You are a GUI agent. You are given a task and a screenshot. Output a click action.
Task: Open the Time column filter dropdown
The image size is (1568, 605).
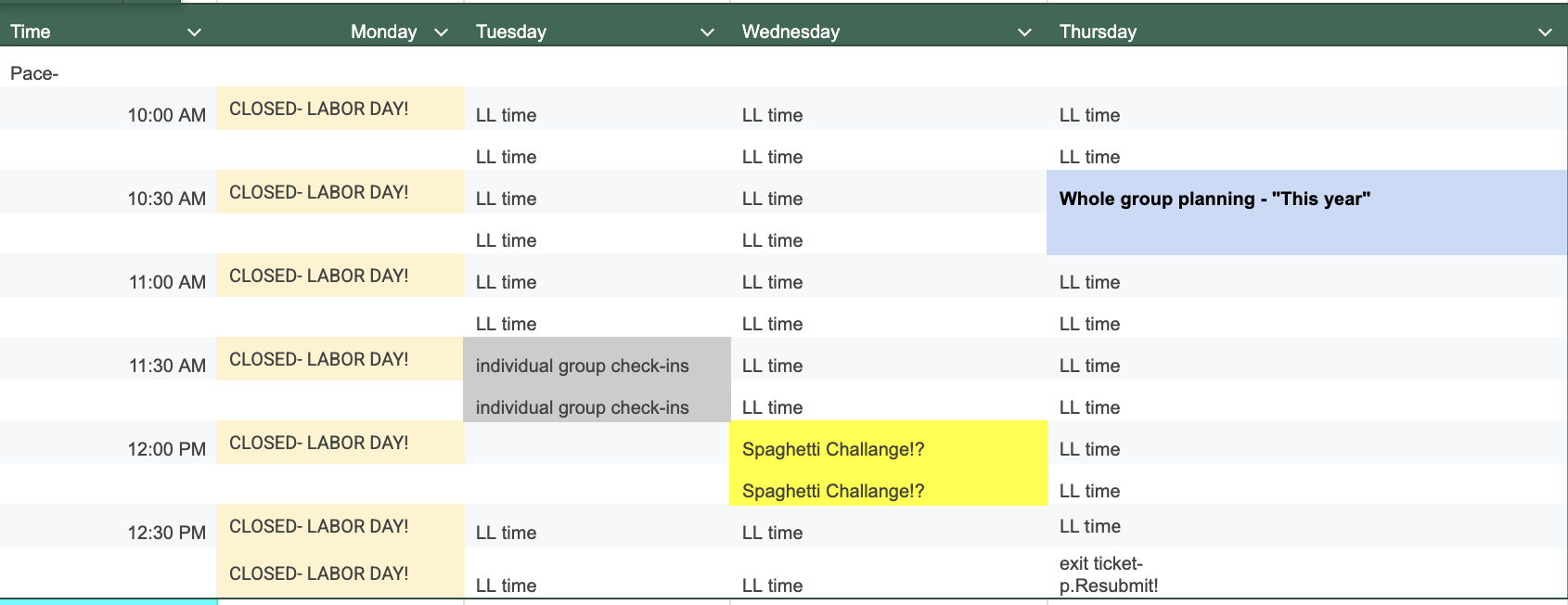[194, 32]
